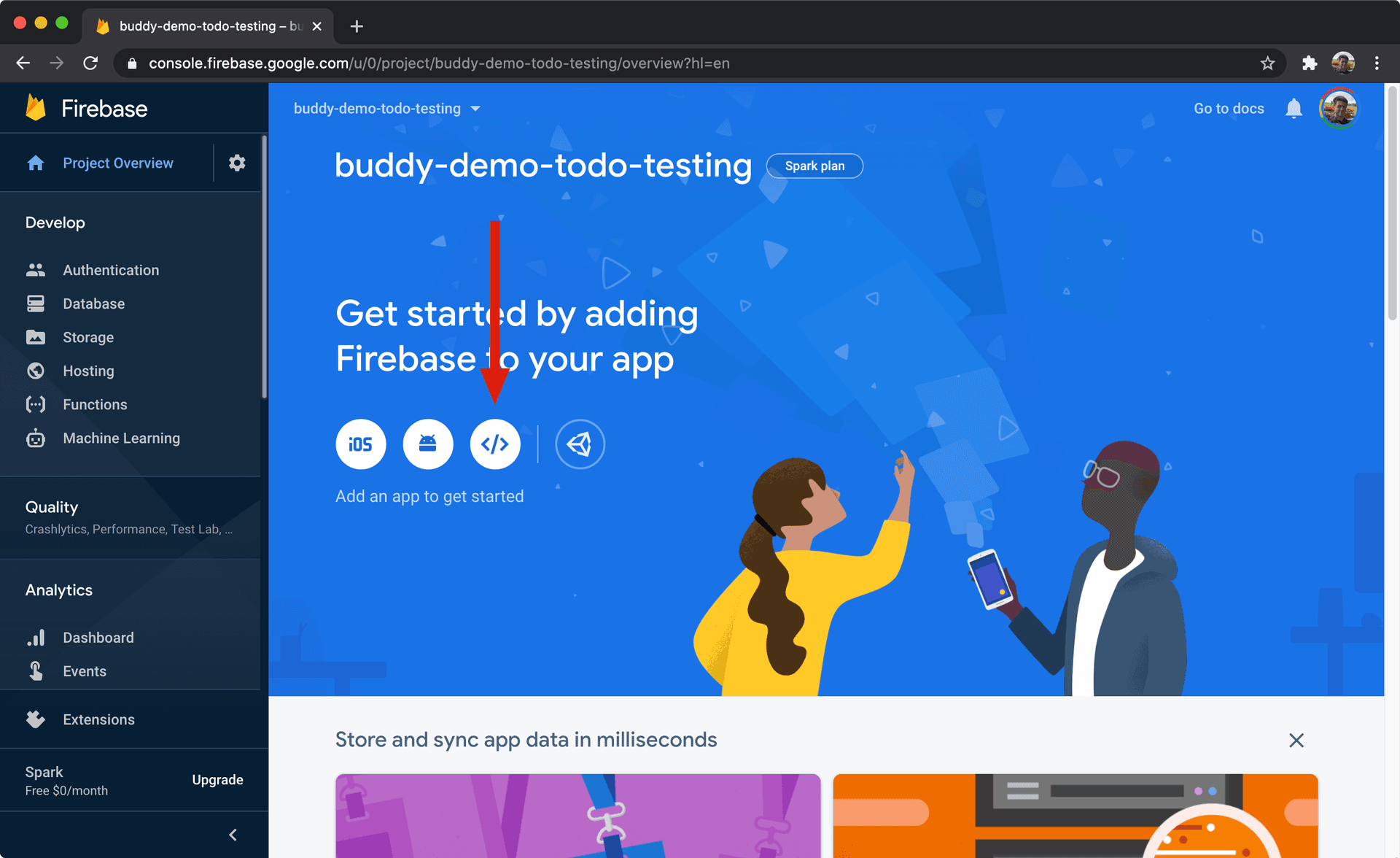Dismiss the Store and sync data section
The image size is (1400, 858).
point(1296,741)
